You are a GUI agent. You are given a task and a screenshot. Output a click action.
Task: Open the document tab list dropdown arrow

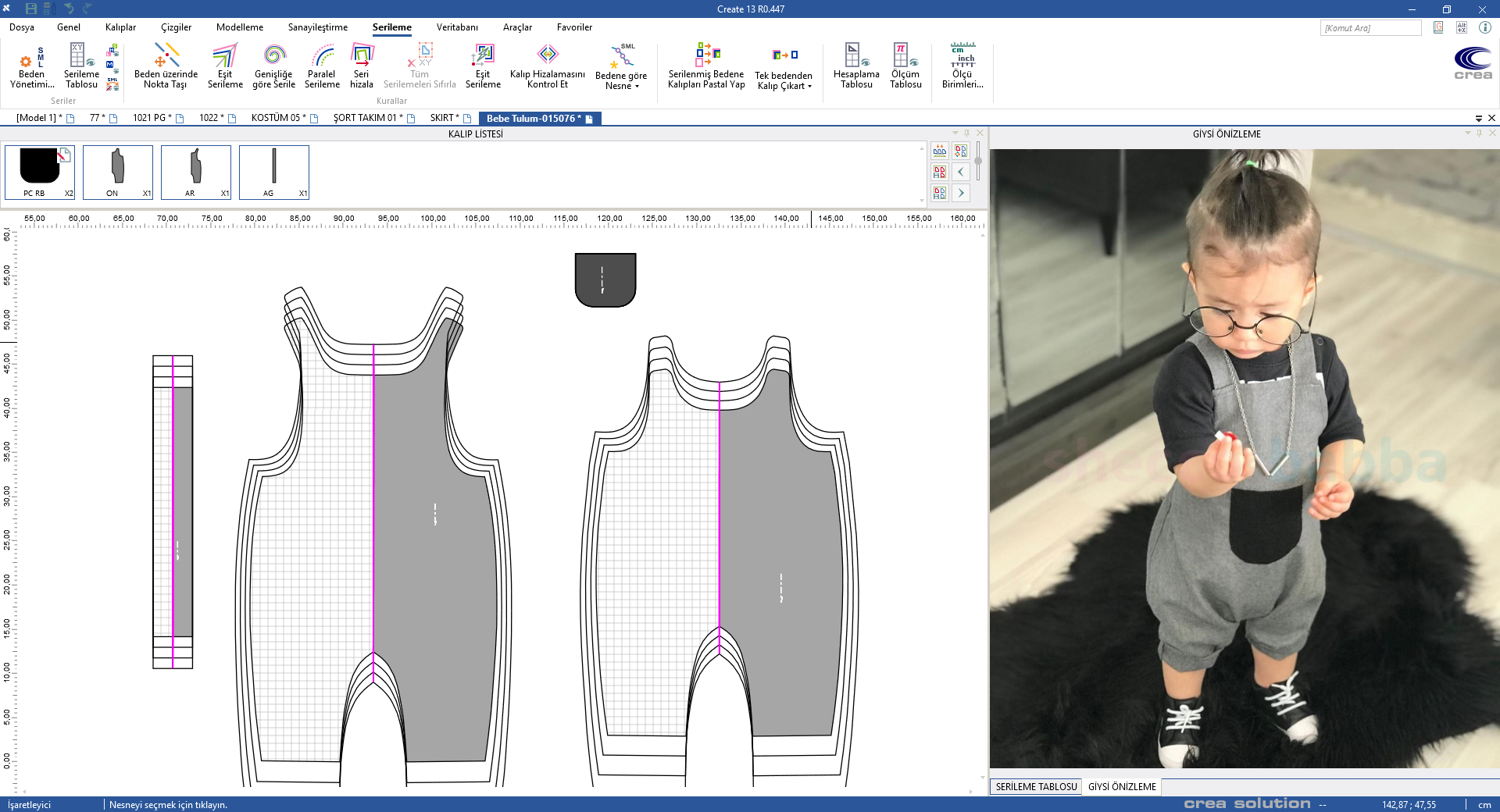coord(1478,119)
